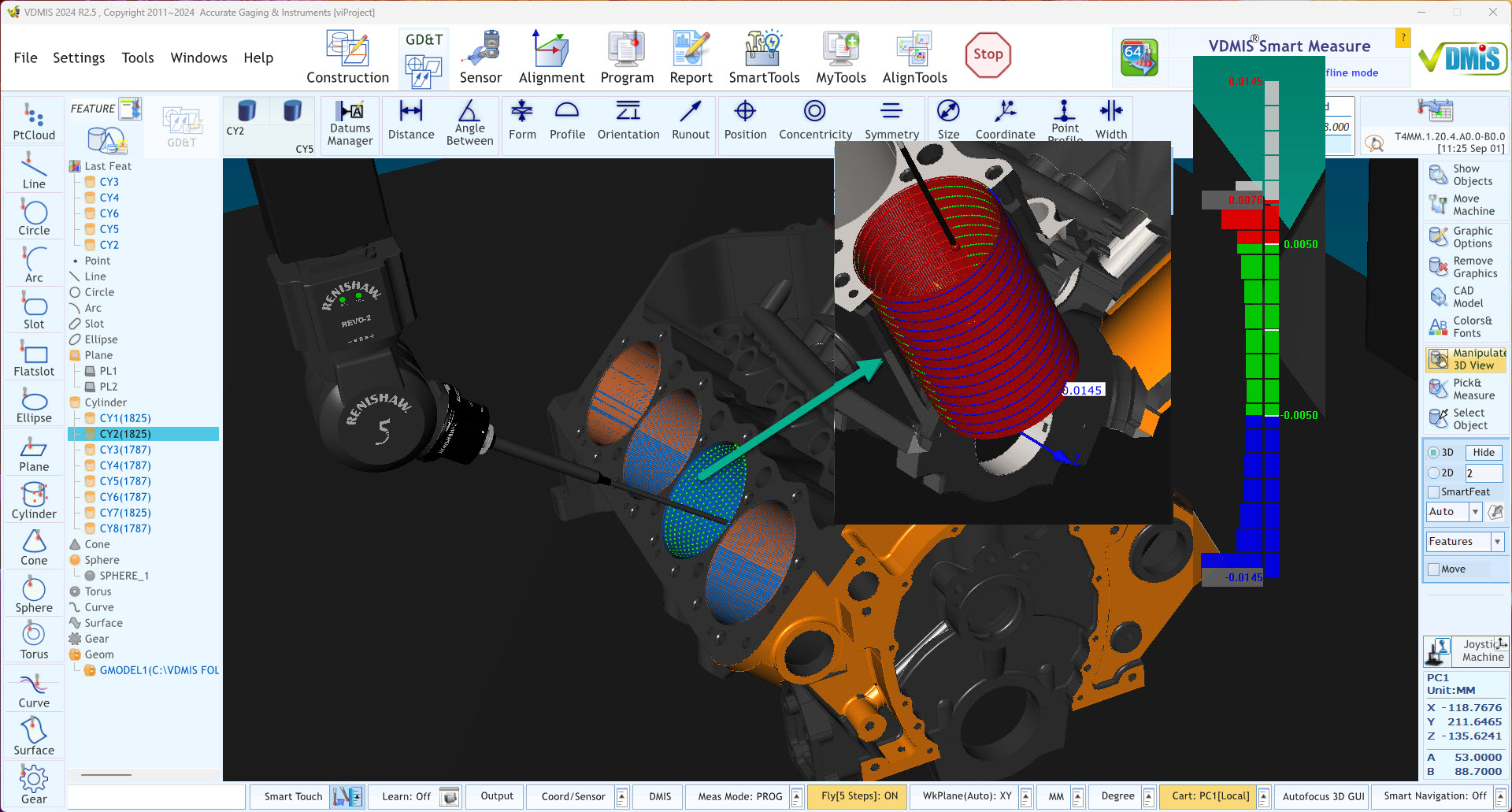Open the Windows menu
This screenshot has height=812, width=1512.
[x=198, y=57]
